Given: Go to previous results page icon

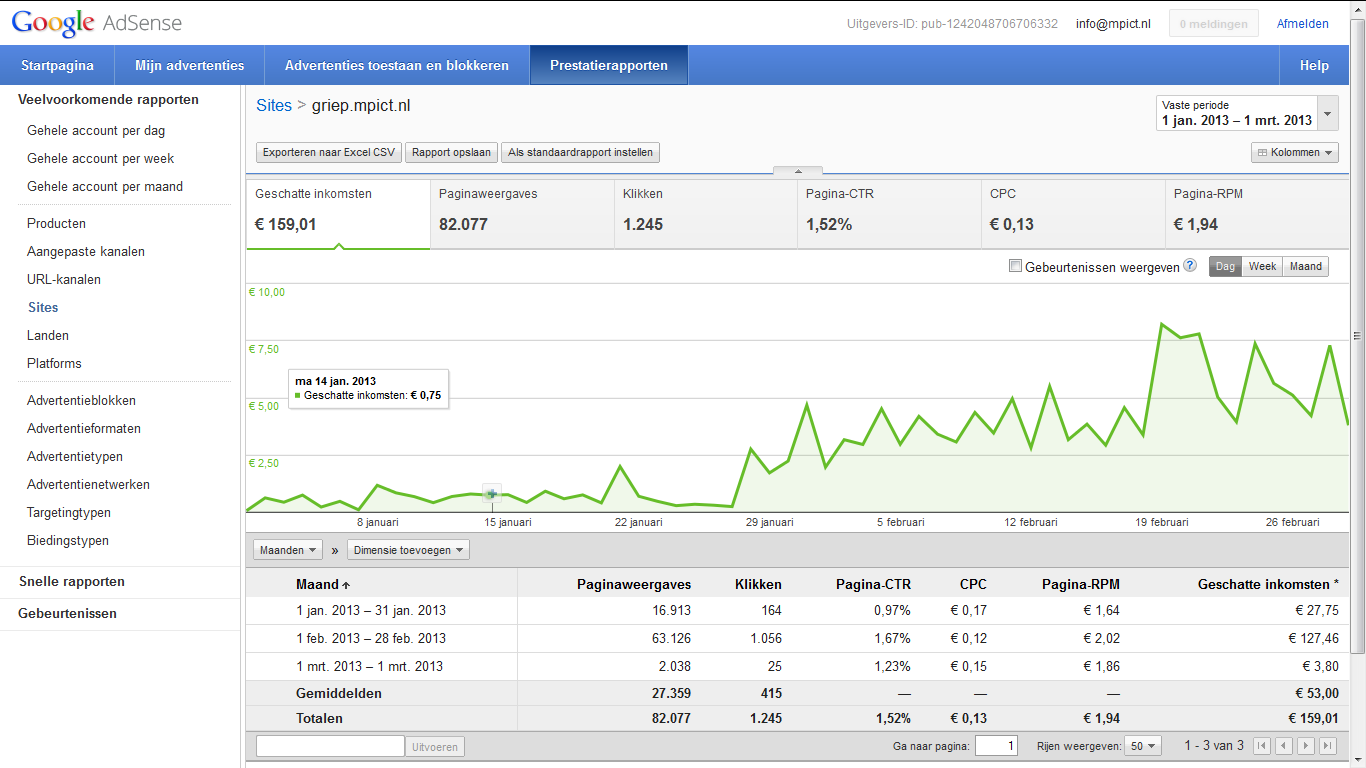Looking at the screenshot, I should [x=1284, y=746].
